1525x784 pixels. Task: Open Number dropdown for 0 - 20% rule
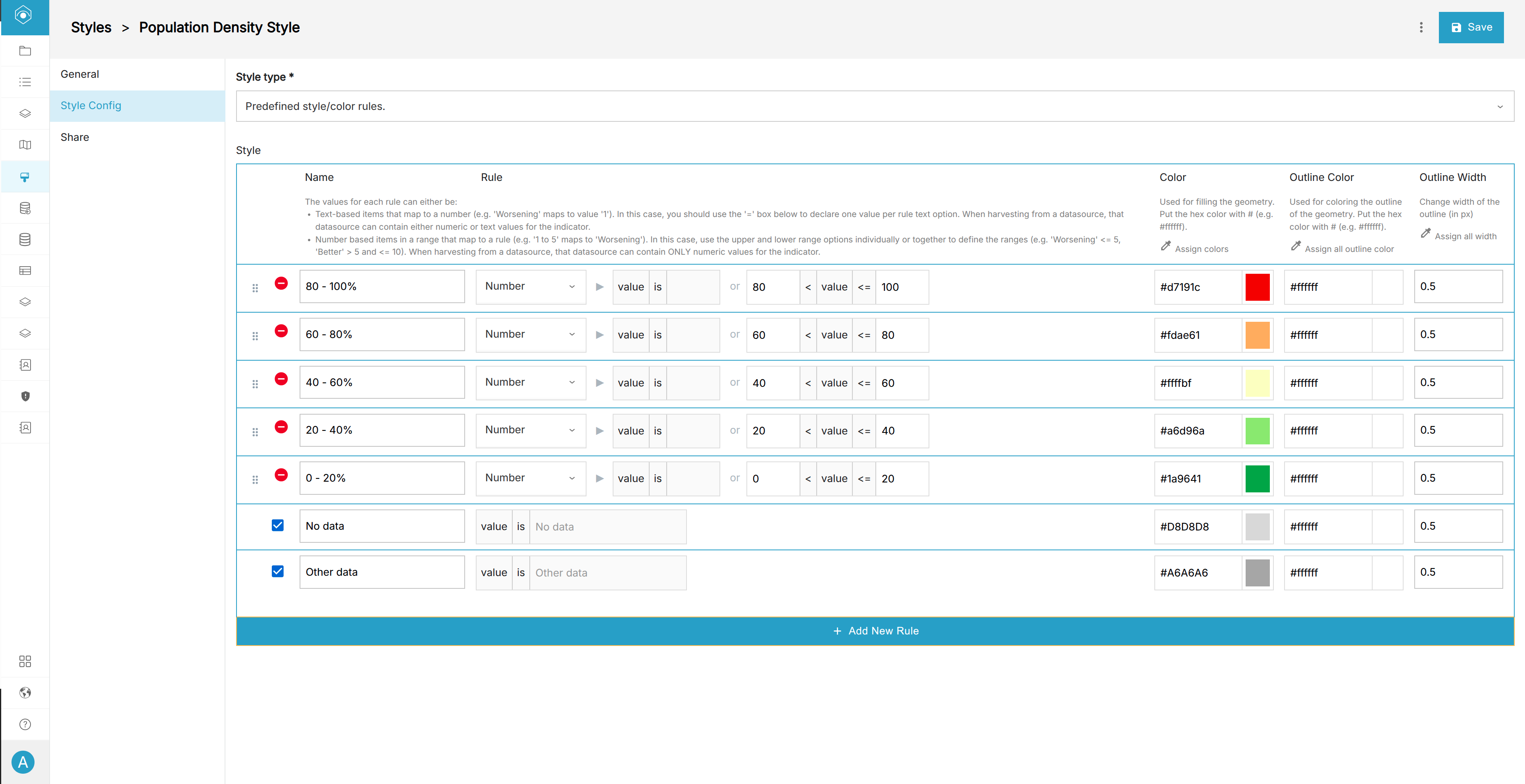tap(531, 478)
